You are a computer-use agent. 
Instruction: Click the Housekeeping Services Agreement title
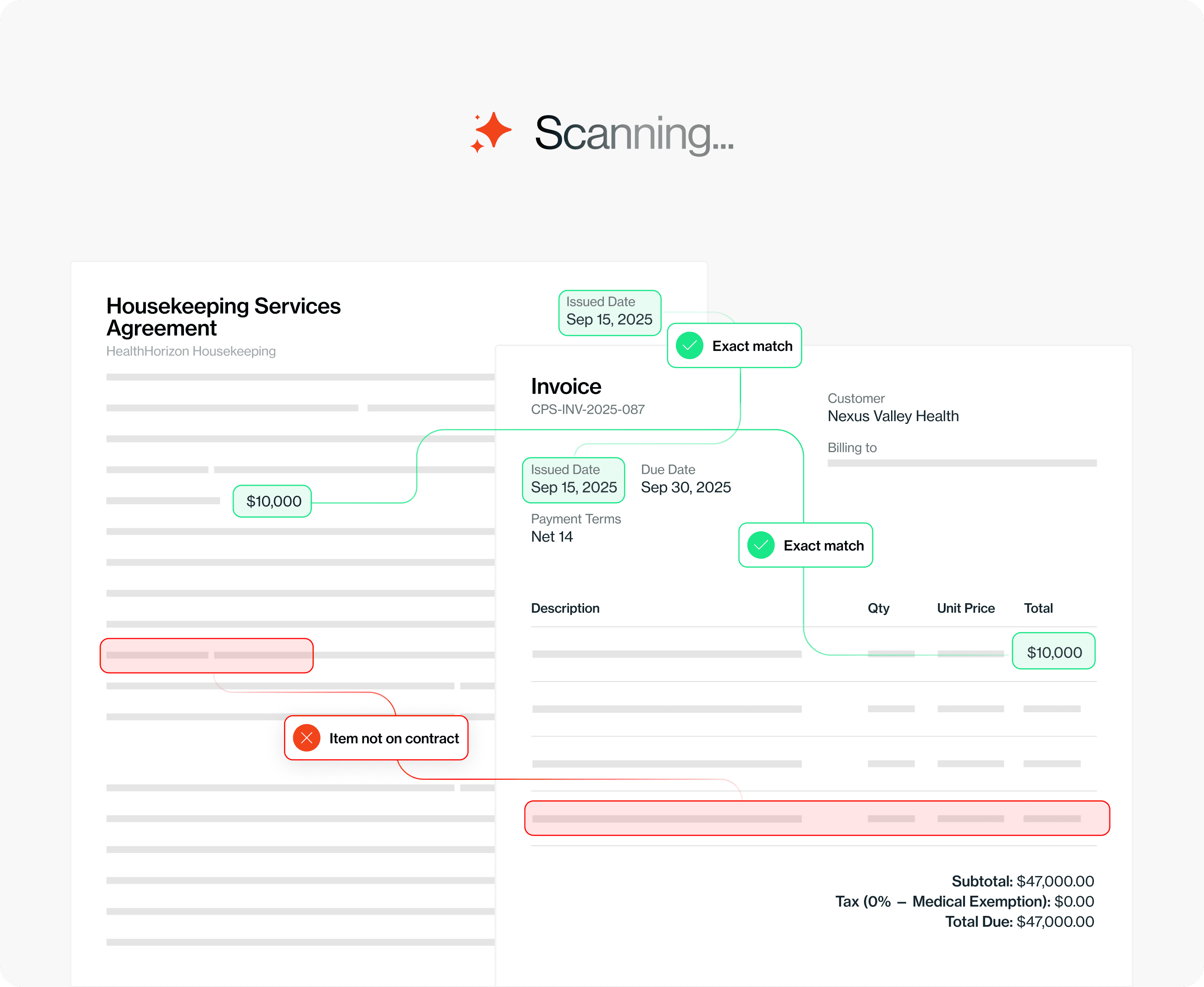223,316
